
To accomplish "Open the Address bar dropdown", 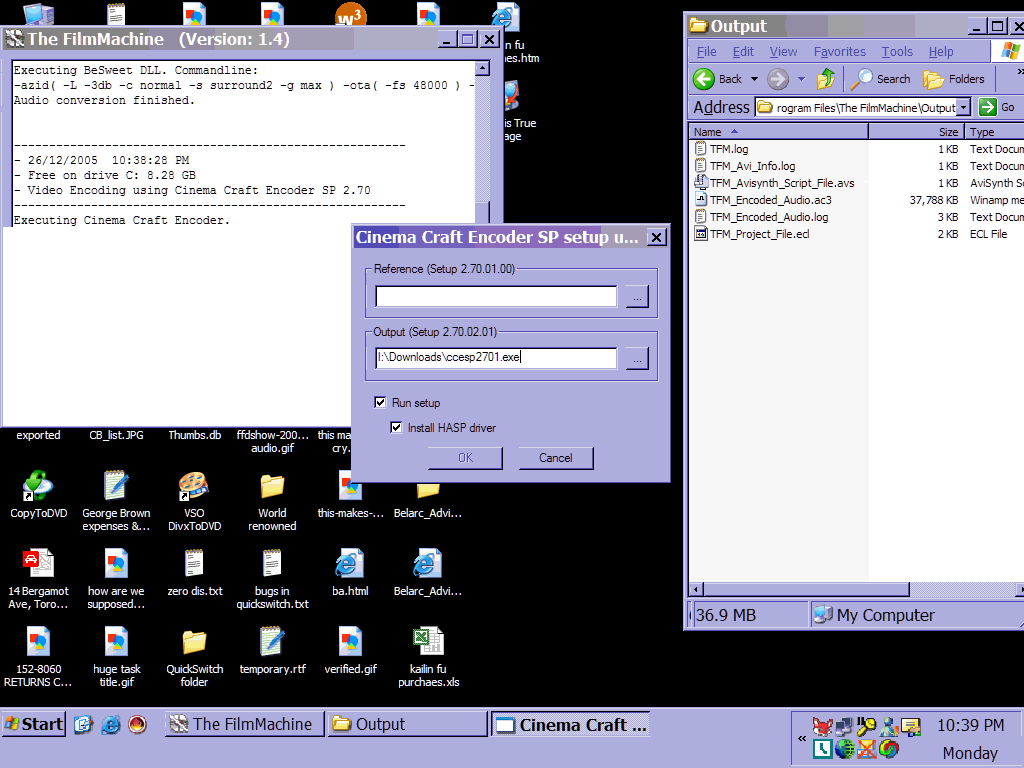I will [x=963, y=107].
